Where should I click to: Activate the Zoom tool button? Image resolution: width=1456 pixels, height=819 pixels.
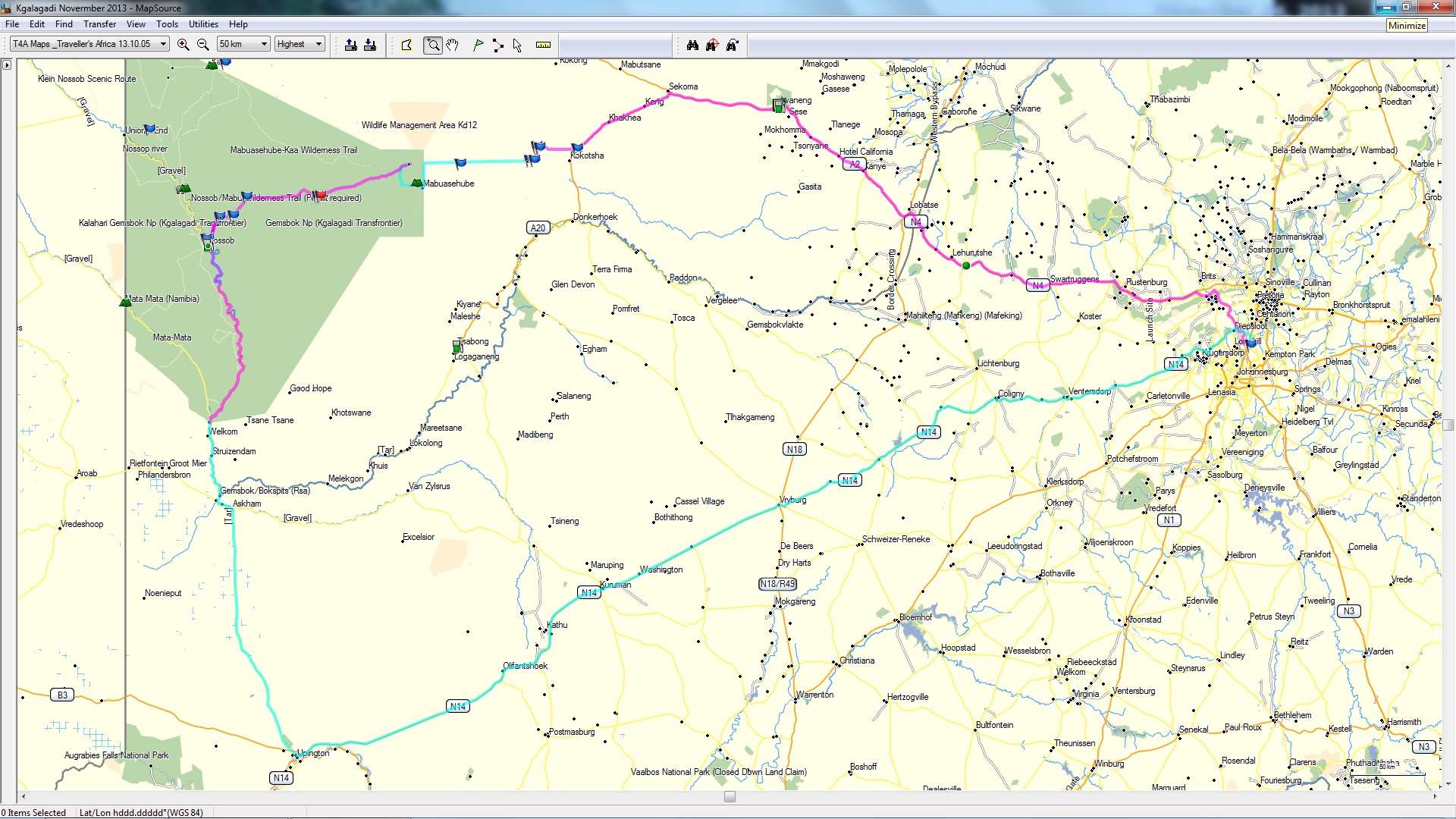tap(433, 45)
